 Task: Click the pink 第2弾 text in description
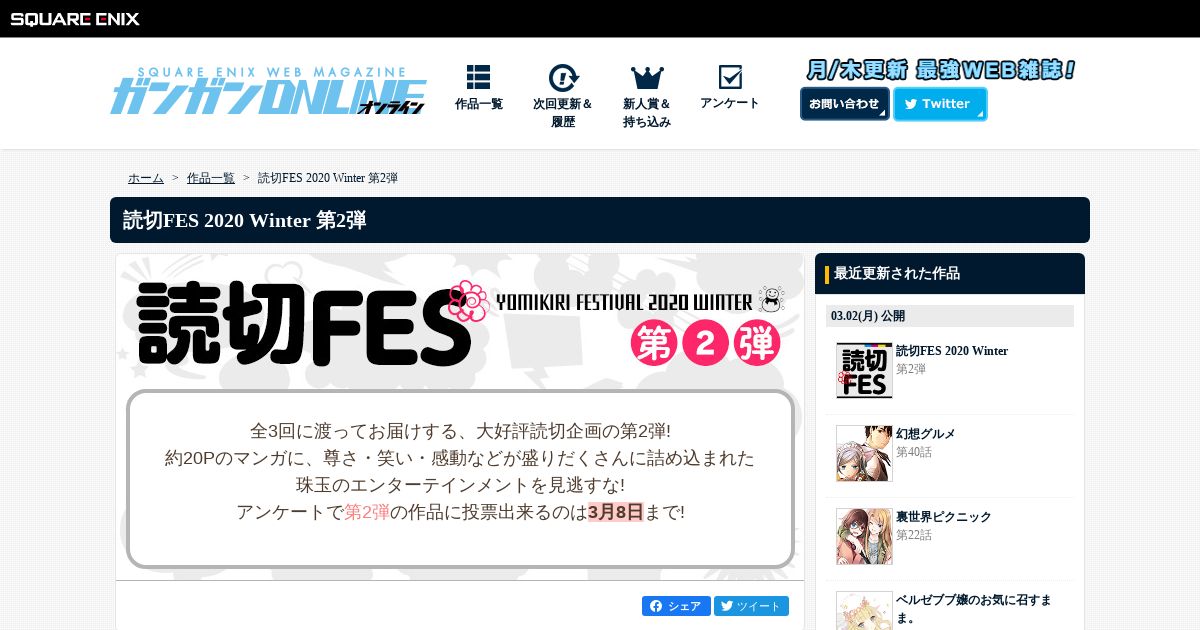[x=367, y=512]
